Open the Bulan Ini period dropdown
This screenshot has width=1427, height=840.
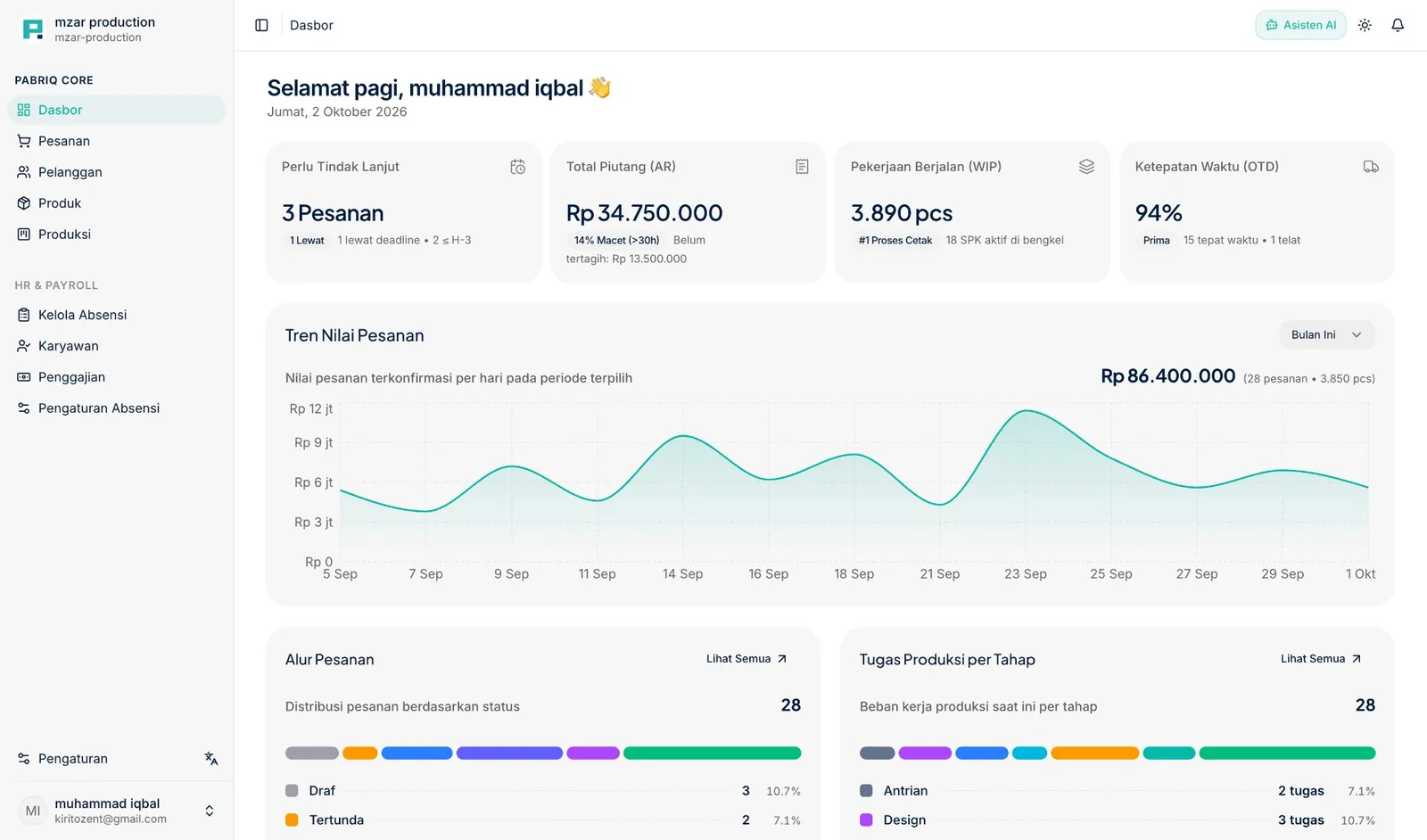1326,335
